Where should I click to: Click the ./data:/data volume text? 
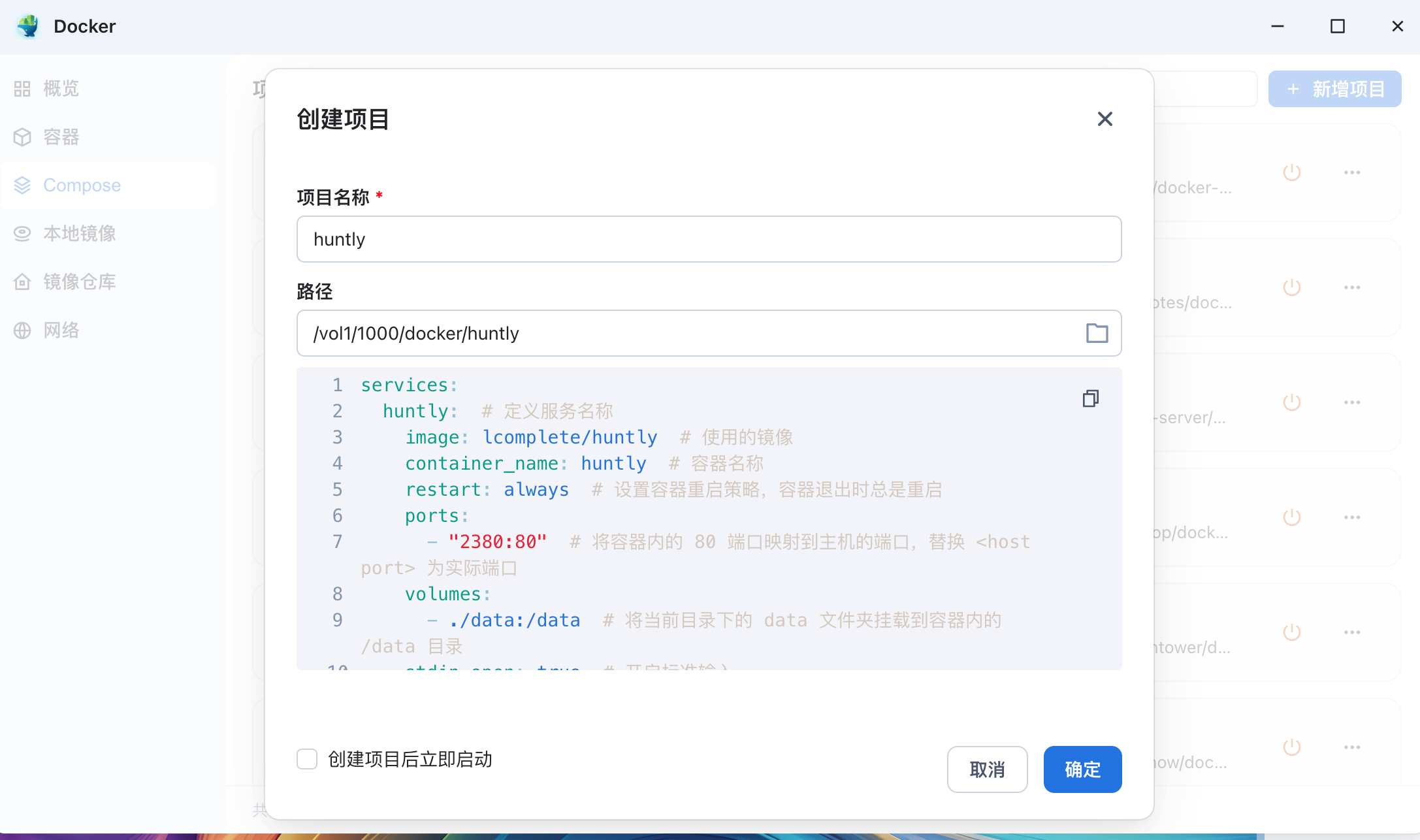[514, 621]
